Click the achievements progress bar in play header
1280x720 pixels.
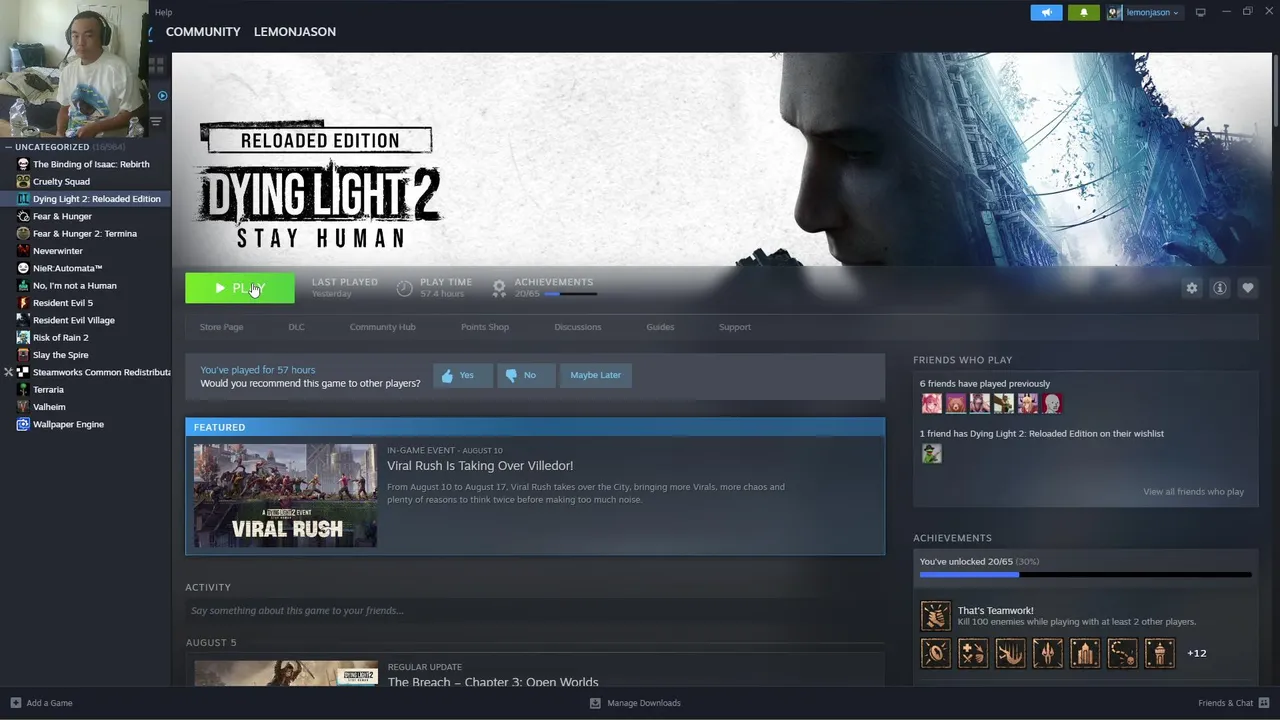pyautogui.click(x=570, y=294)
